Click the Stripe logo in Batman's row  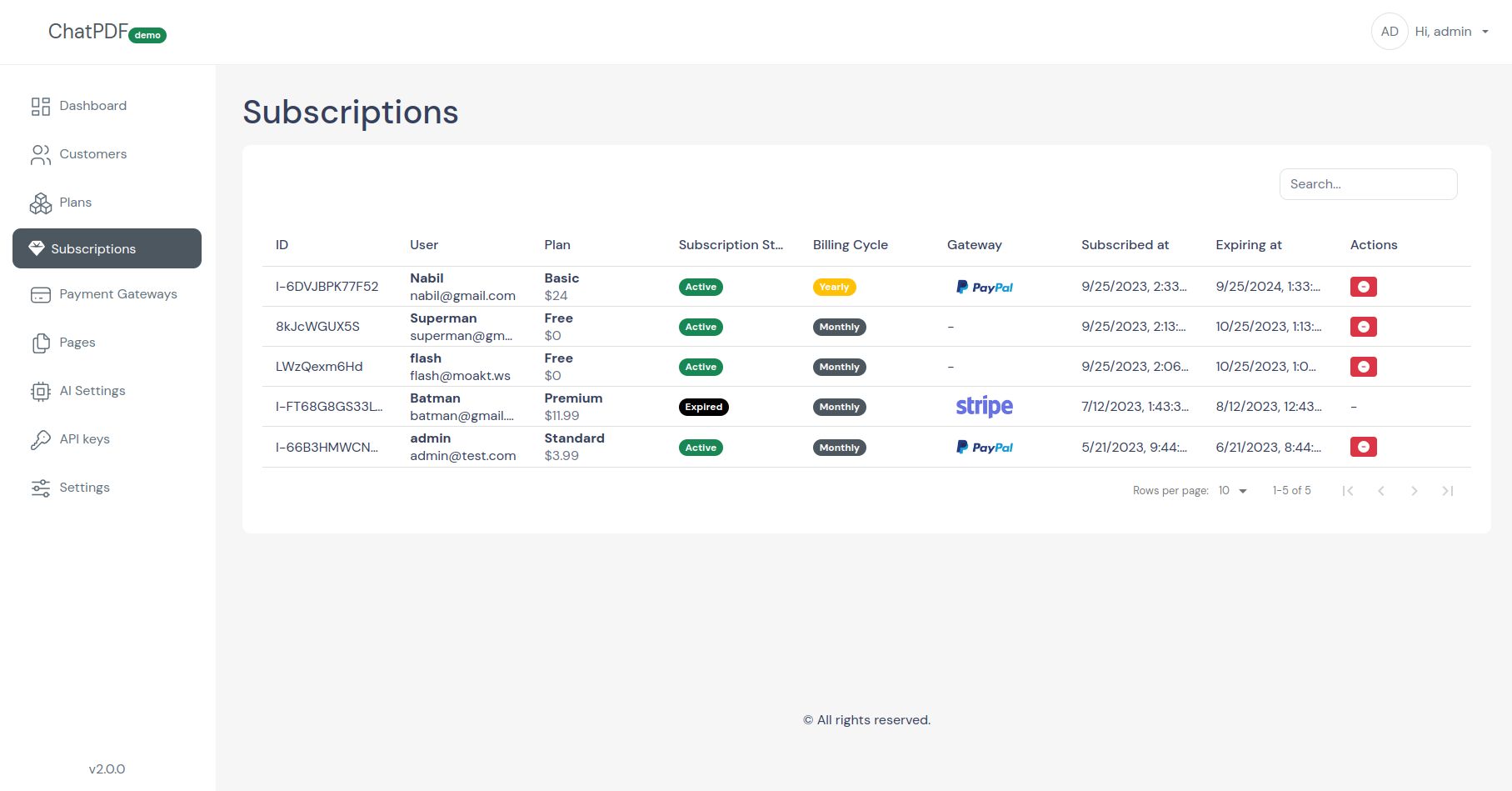(985, 407)
